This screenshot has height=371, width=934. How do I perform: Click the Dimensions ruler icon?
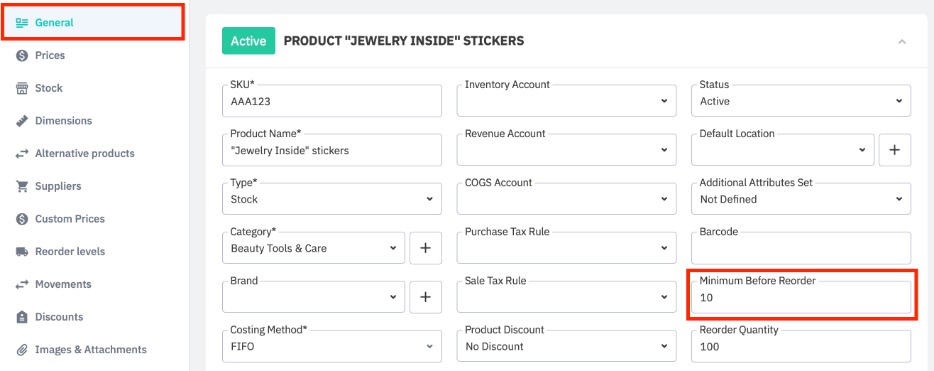tap(22, 121)
